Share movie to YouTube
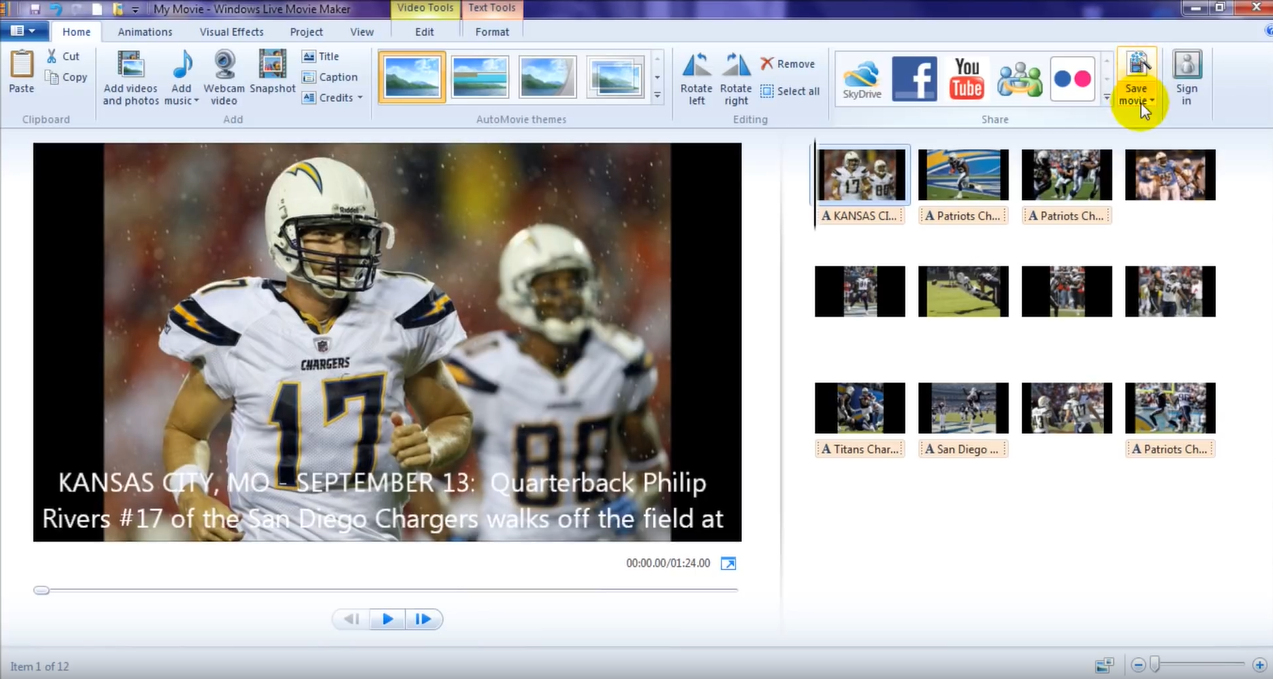This screenshot has width=1273, height=679. (x=966, y=78)
